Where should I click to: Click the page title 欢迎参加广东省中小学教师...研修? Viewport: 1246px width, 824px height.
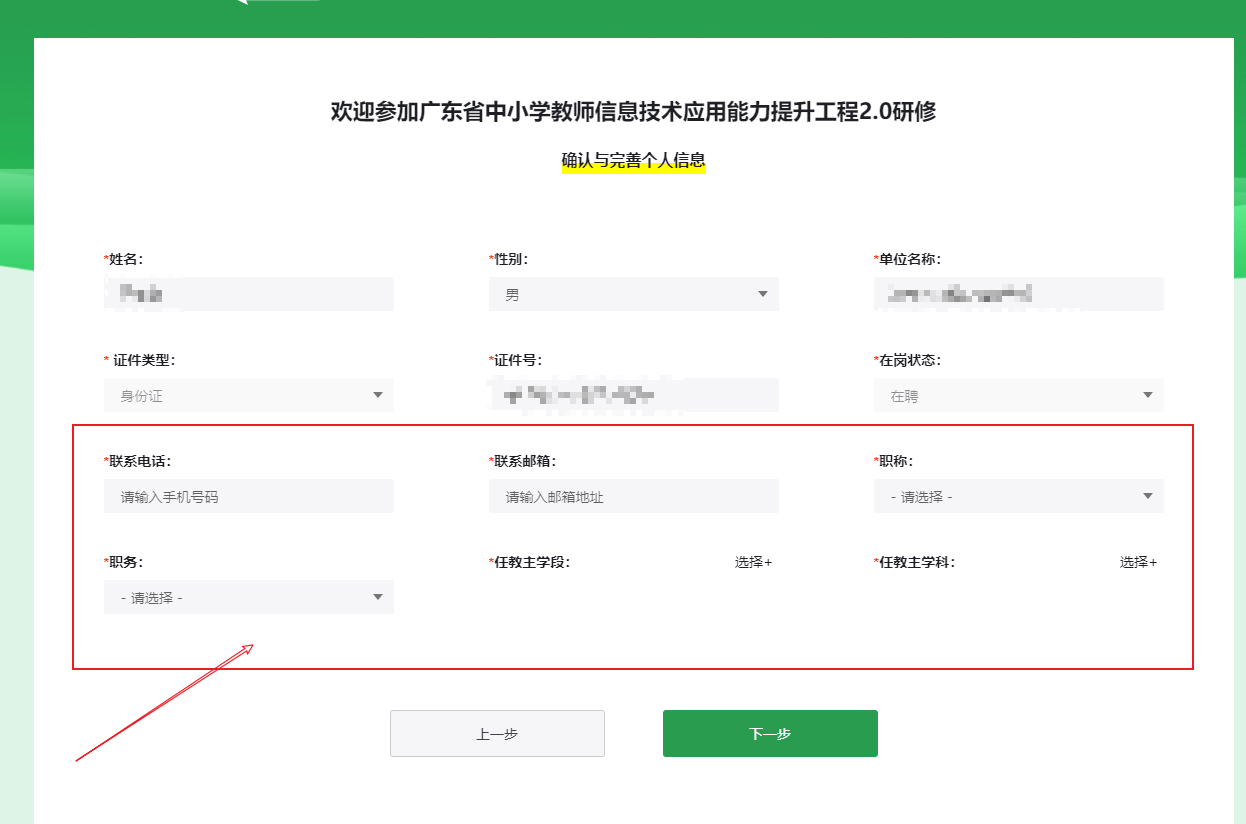tap(634, 111)
